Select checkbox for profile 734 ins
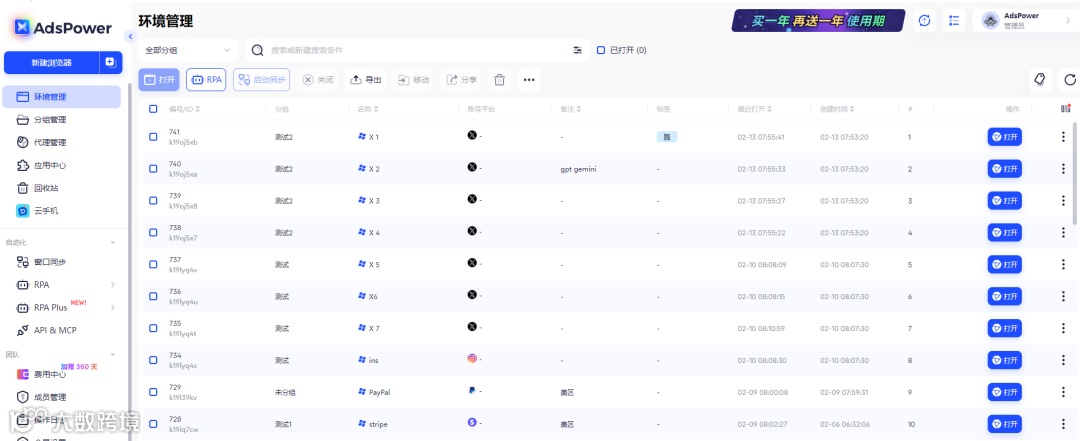This screenshot has width=1080, height=441. click(153, 360)
